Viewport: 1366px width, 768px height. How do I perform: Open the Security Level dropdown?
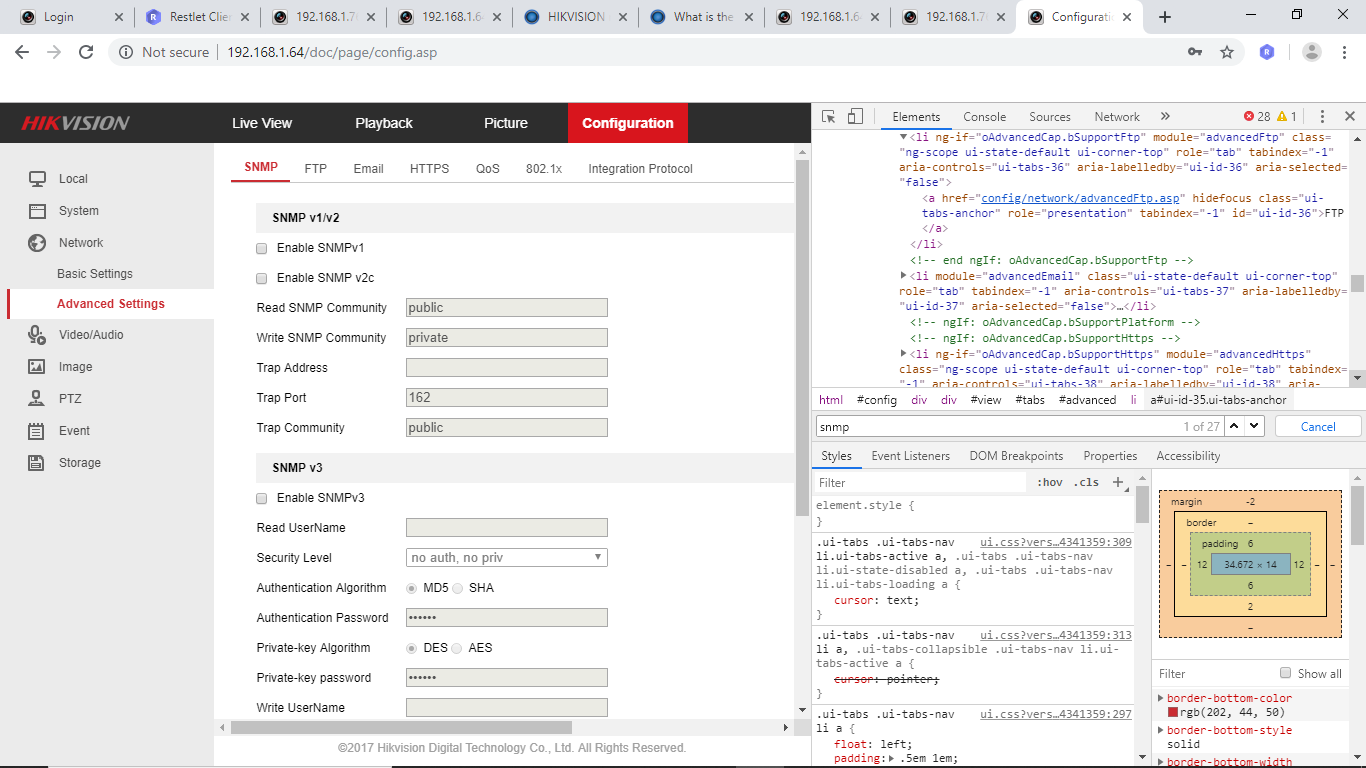(506, 558)
